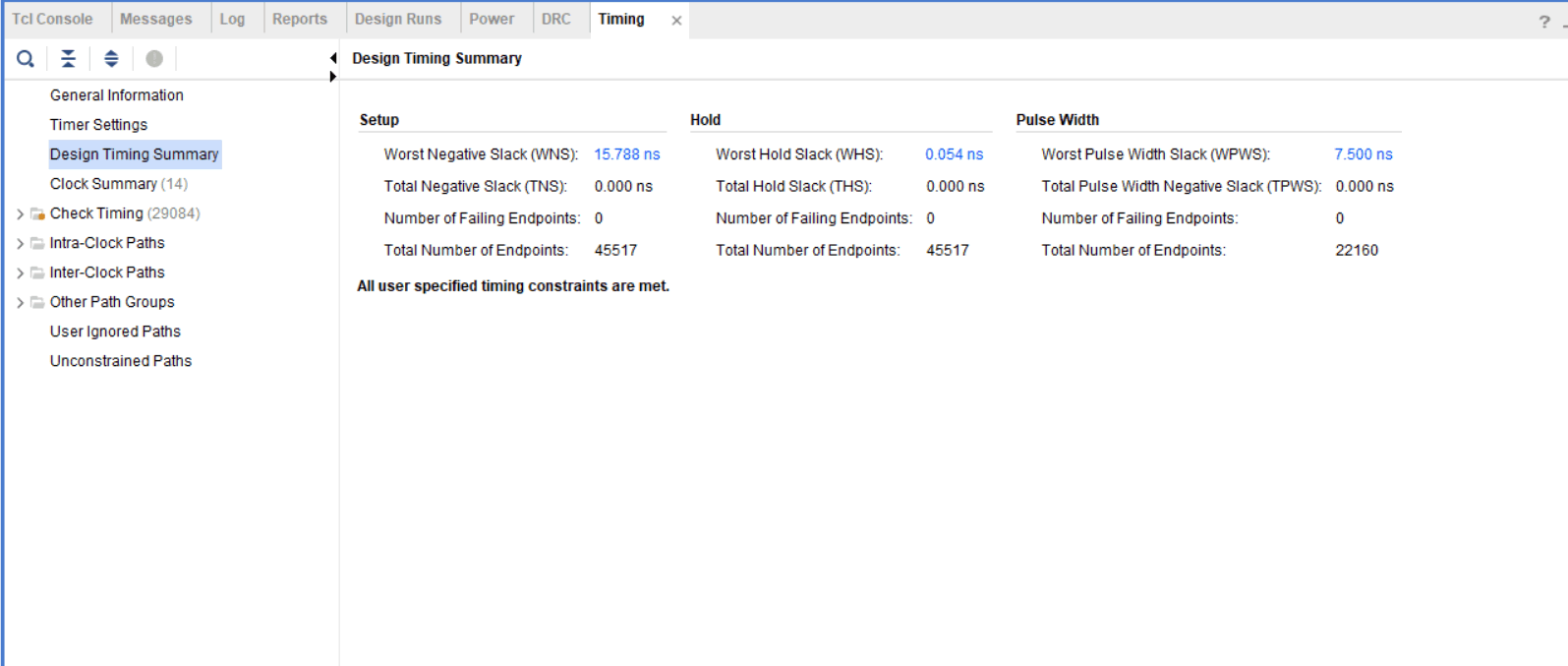Expand navigation pane with right arrow
This screenshot has height=666, width=1568.
(333, 77)
